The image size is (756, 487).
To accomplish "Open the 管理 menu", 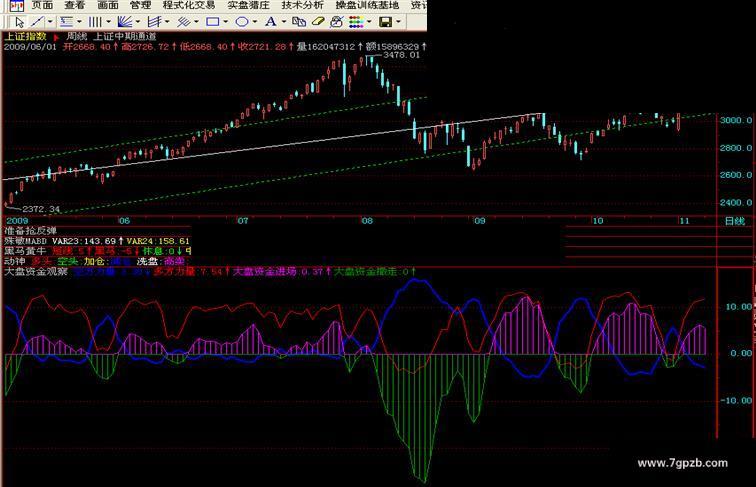I will tap(140, 5).
